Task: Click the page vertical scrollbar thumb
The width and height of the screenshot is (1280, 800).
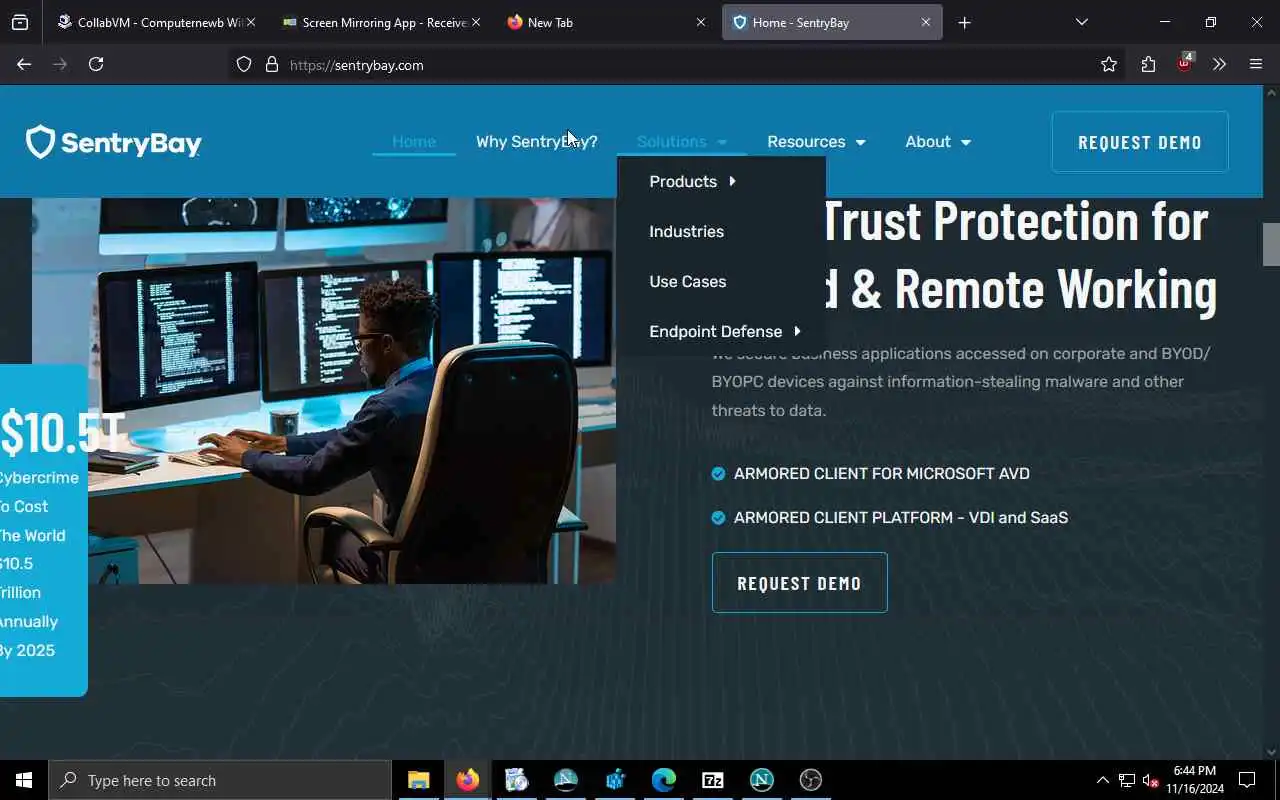Action: click(1271, 244)
